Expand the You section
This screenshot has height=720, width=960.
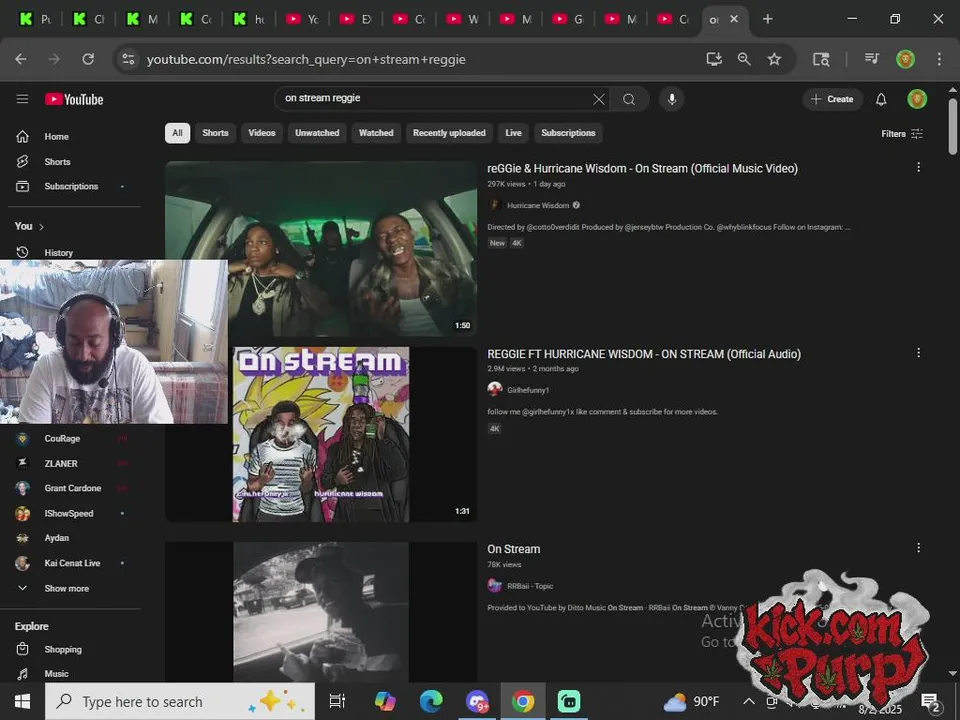coord(29,227)
